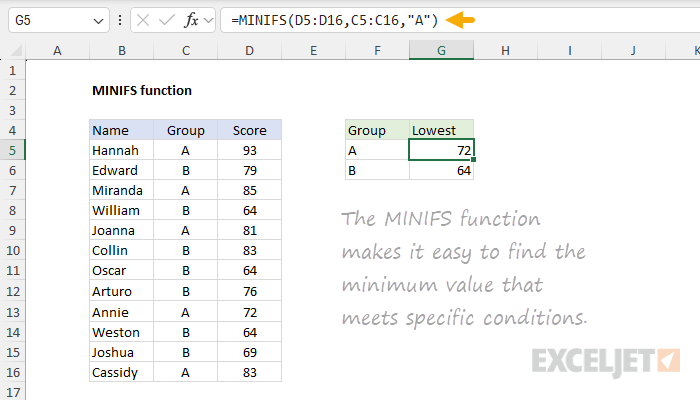Select column H header

505,50
